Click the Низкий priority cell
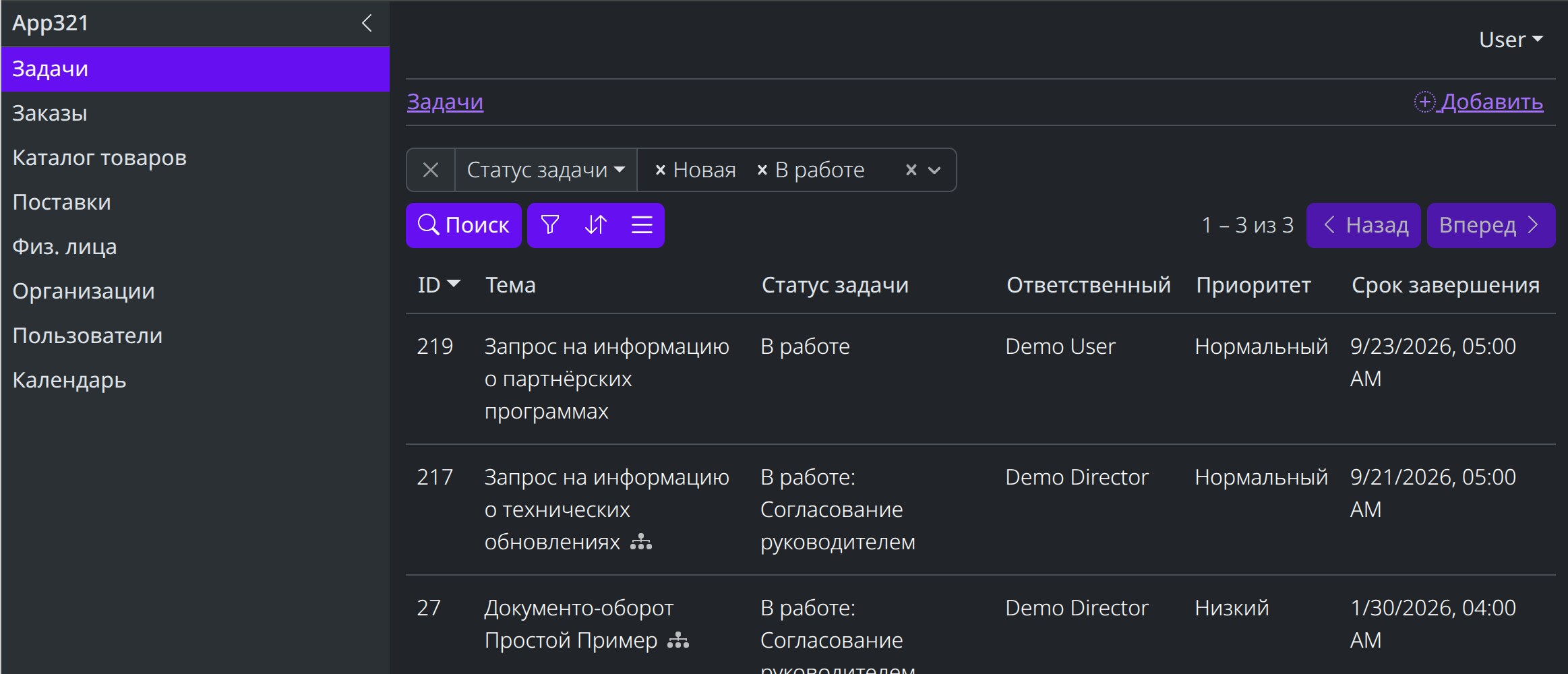Image resolution: width=1568 pixels, height=674 pixels. click(1232, 608)
